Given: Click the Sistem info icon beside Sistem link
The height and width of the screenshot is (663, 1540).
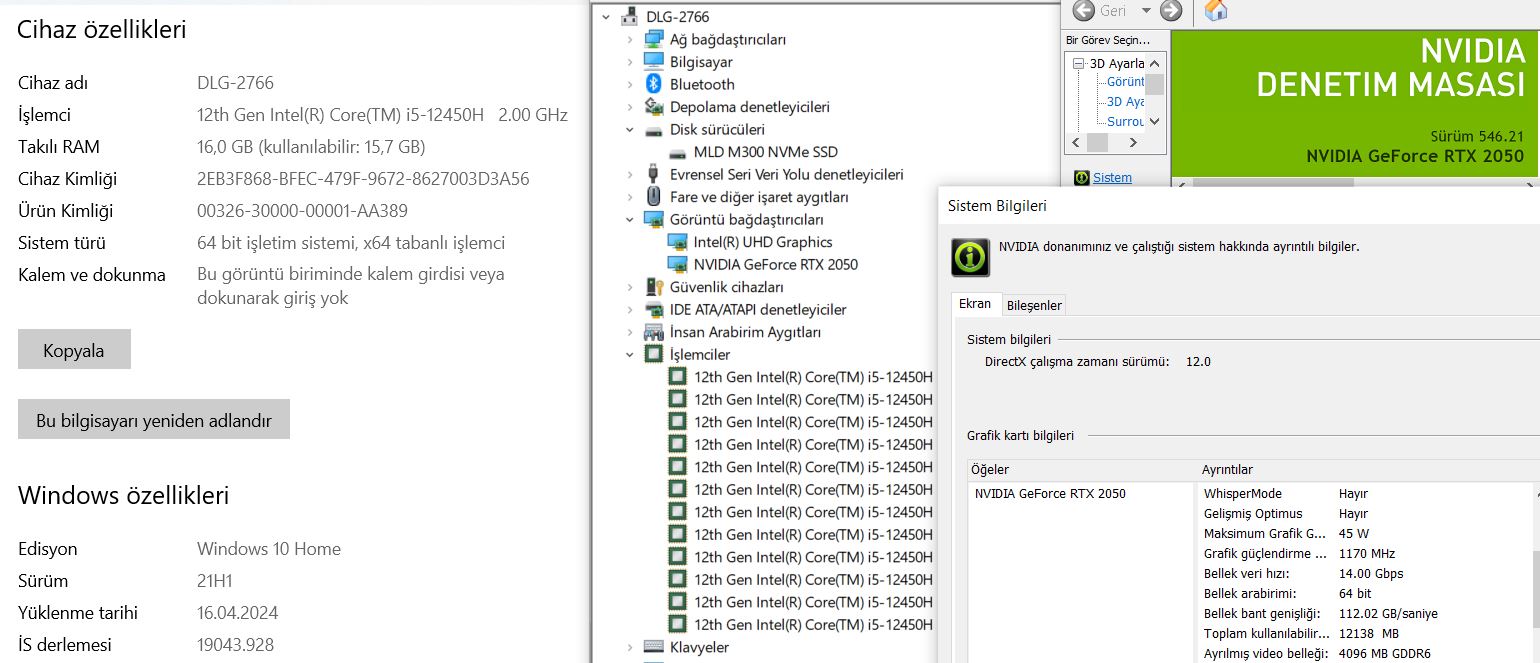Looking at the screenshot, I should coord(1081,178).
